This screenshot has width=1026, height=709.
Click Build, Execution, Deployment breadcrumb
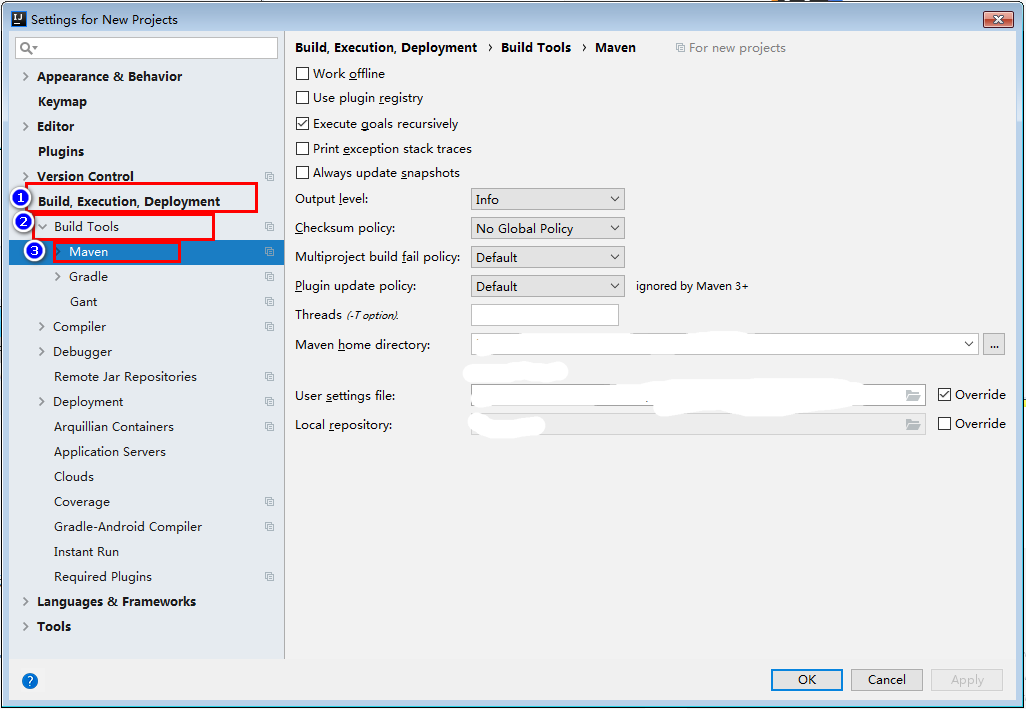pyautogui.click(x=386, y=48)
